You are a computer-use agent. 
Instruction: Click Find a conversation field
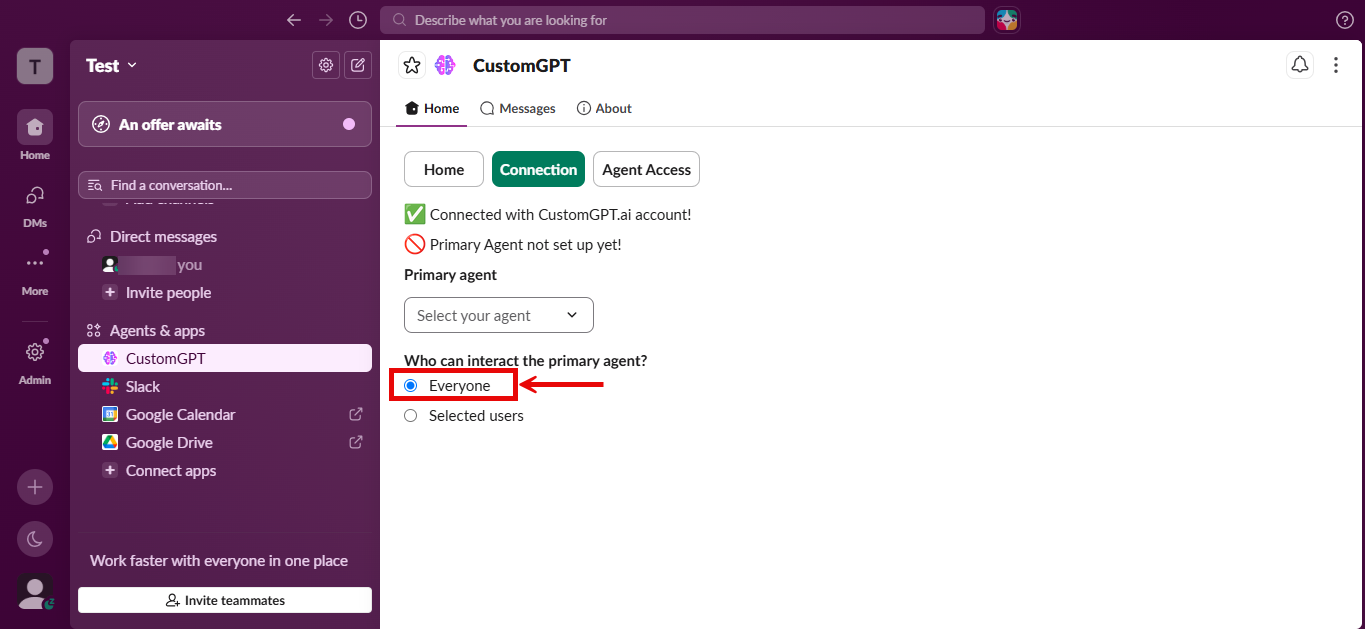[x=225, y=185]
